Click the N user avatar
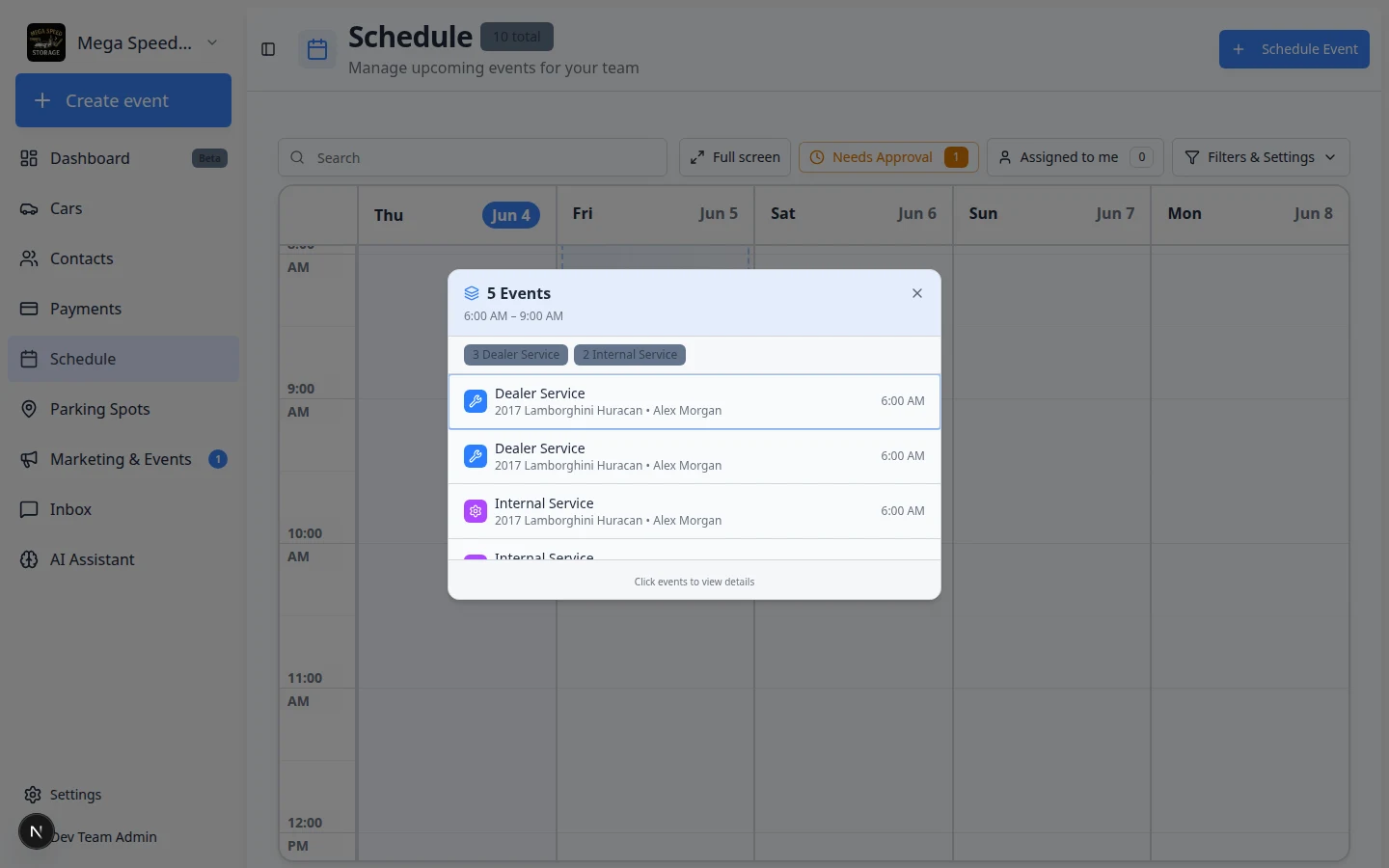This screenshot has height=868, width=1389. [37, 831]
